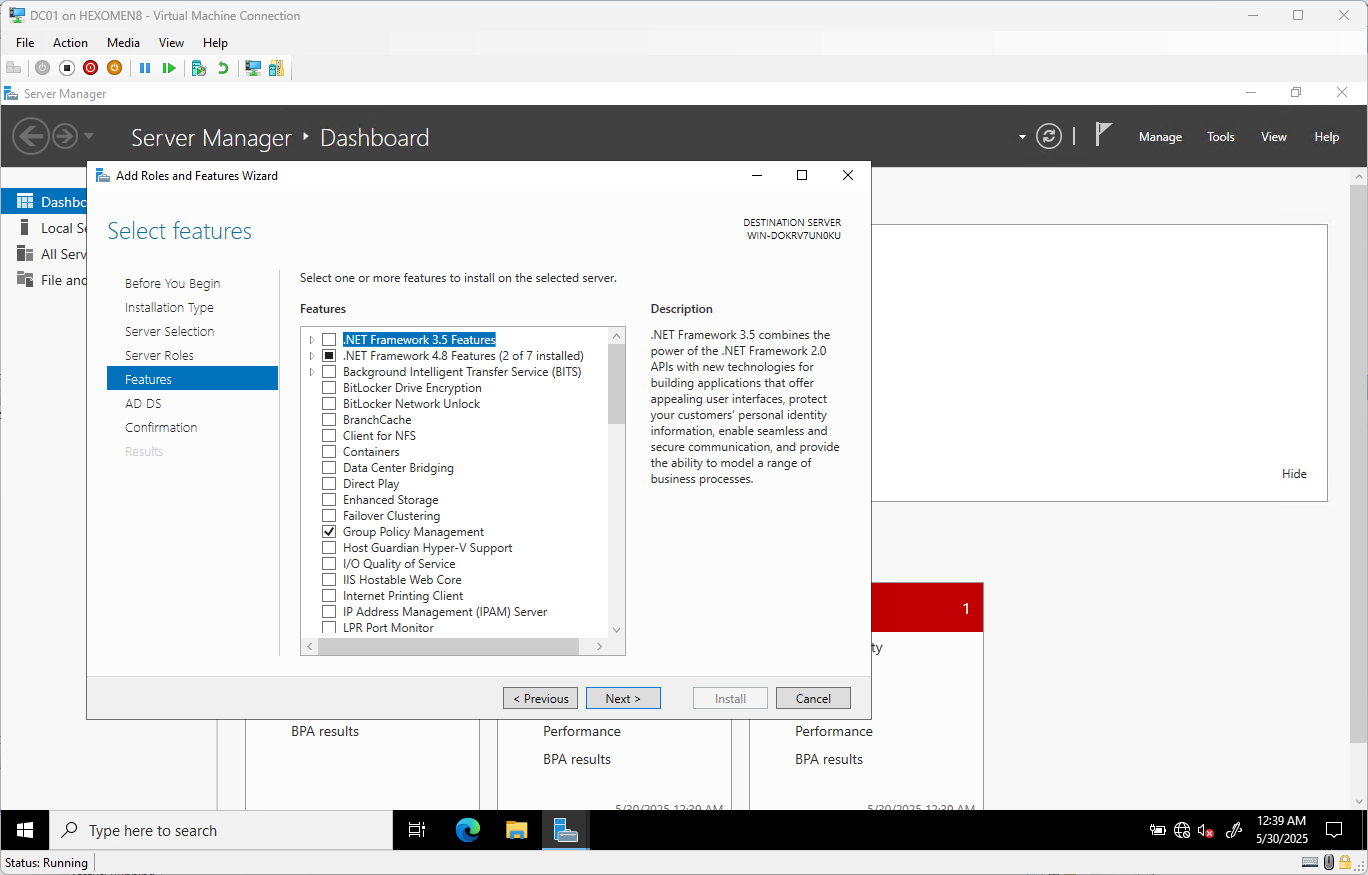Image resolution: width=1368 pixels, height=875 pixels.
Task: Open the dropdown arrow left of the refresh icon
Action: pos(1022,137)
